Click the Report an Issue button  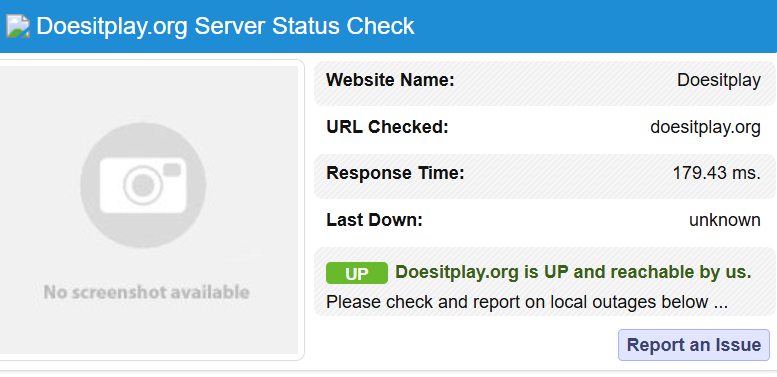(x=694, y=345)
